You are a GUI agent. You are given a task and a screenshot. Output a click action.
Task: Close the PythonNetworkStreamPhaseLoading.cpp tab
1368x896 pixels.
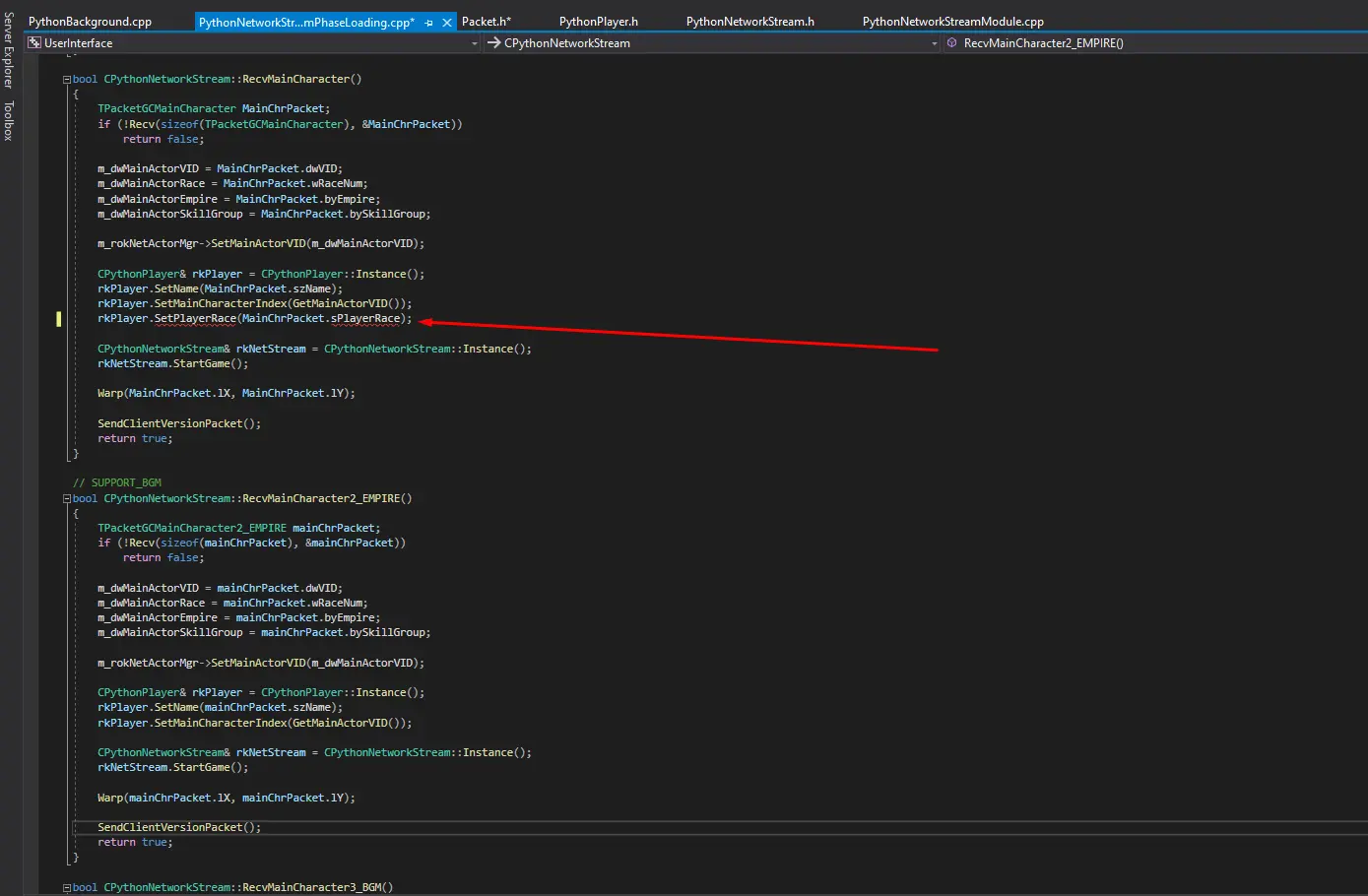(x=447, y=22)
